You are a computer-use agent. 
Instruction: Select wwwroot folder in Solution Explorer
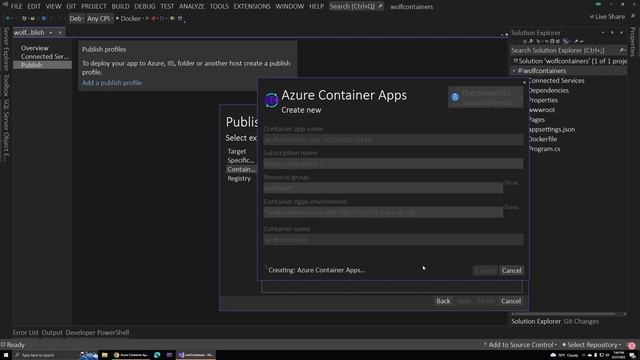541,110
